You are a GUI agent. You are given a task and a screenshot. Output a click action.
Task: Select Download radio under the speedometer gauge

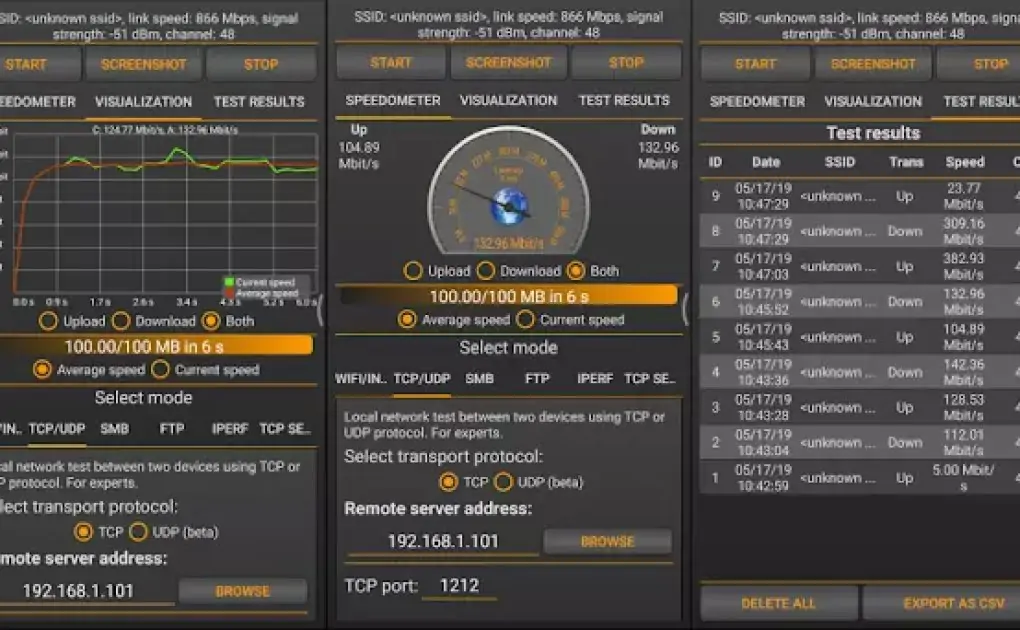[x=485, y=270]
